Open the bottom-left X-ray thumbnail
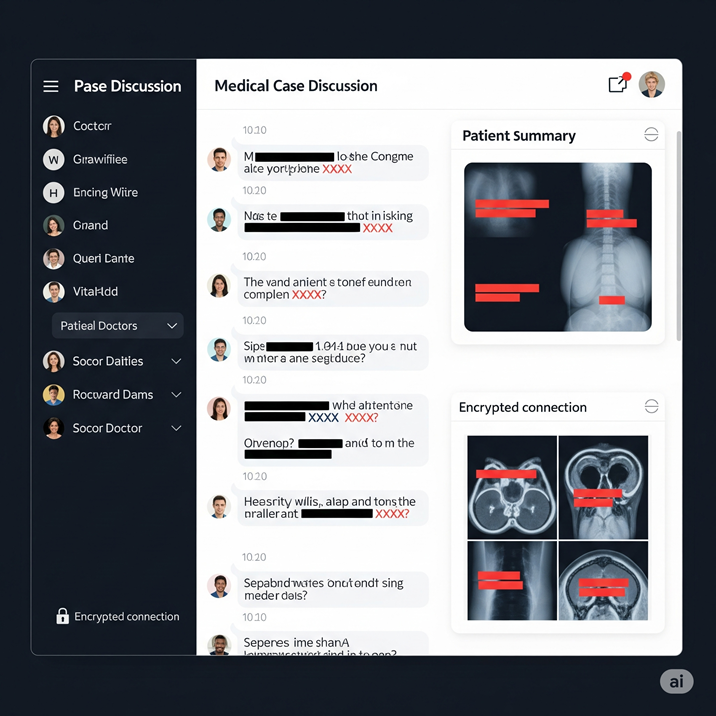 [x=511, y=580]
